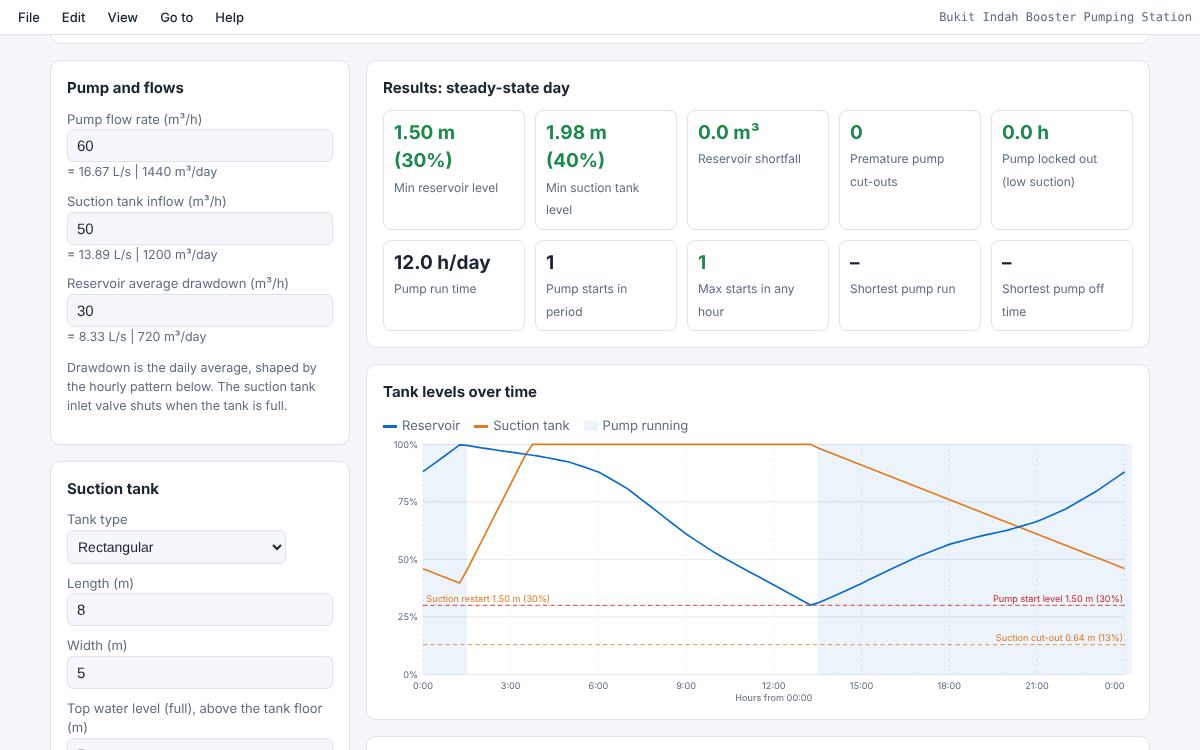The image size is (1200, 750).
Task: Open the Go to menu
Action: [x=176, y=17]
